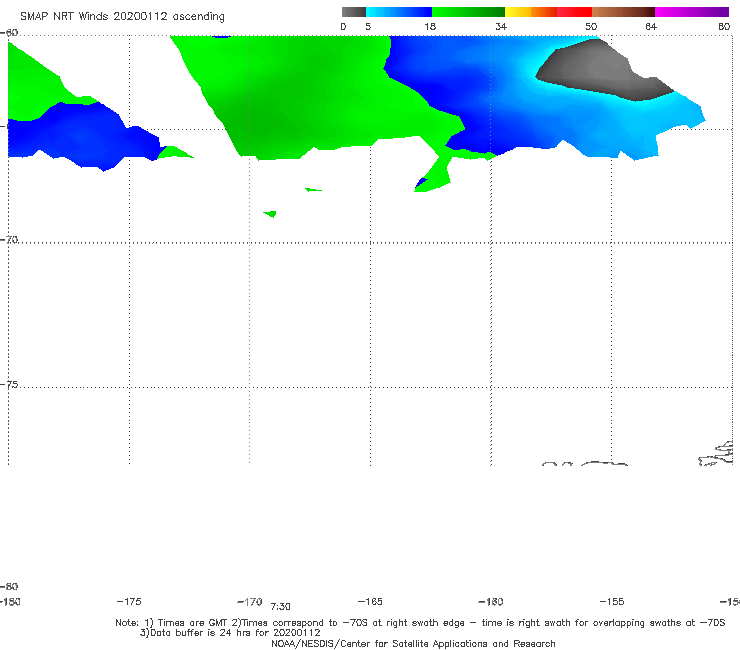Click the longitude label "-175"
740x650 pixels.
point(129,601)
